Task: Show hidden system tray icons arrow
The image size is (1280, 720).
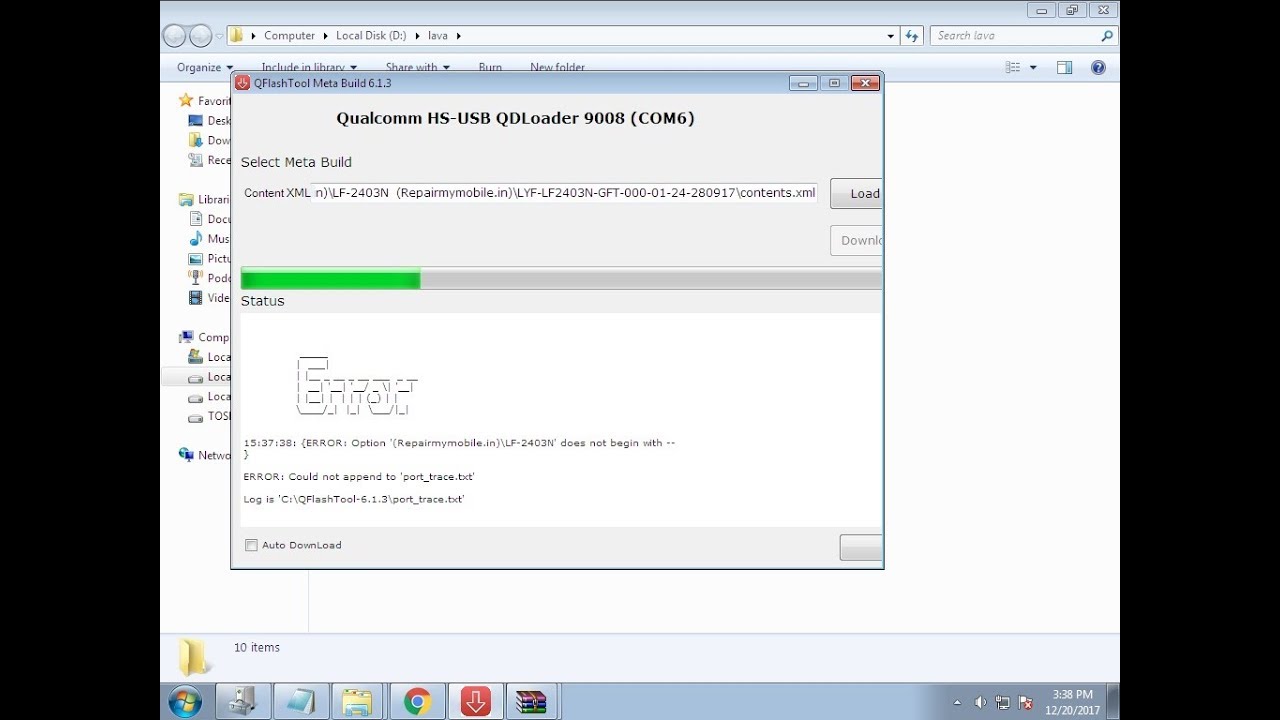Action: (958, 703)
